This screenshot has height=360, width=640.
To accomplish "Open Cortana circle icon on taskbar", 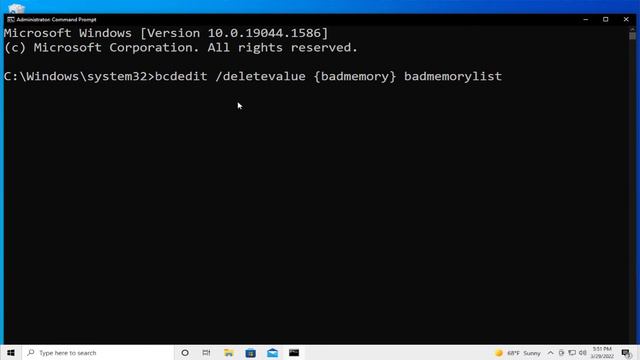I will click(x=185, y=353).
